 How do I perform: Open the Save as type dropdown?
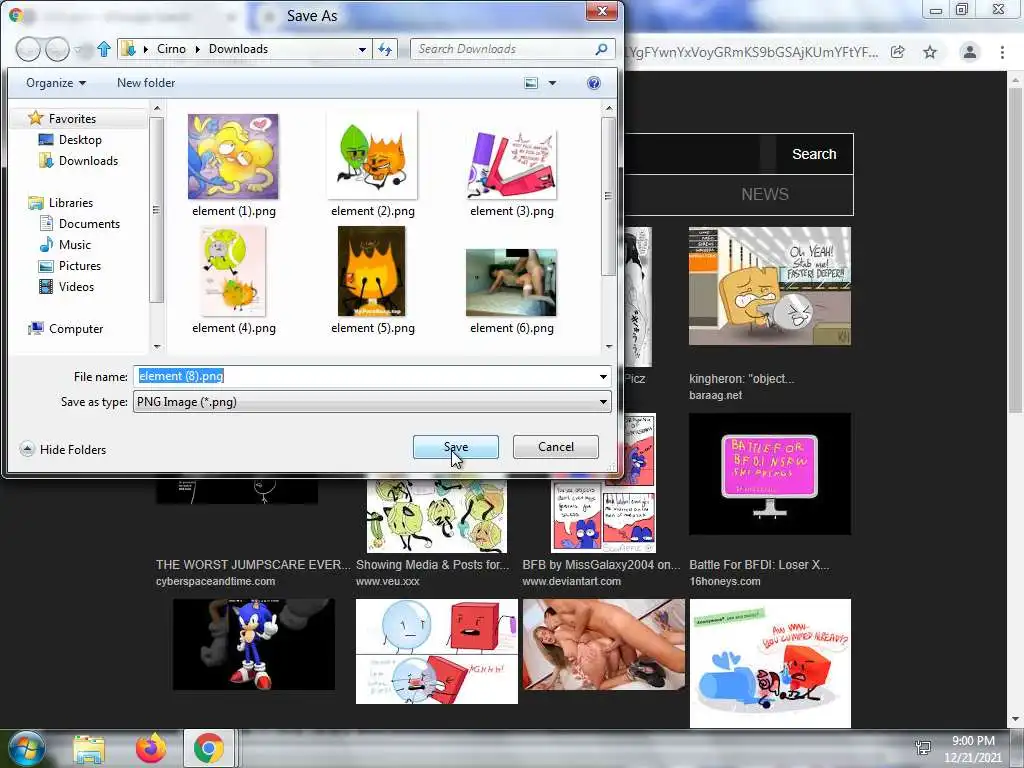(x=372, y=402)
